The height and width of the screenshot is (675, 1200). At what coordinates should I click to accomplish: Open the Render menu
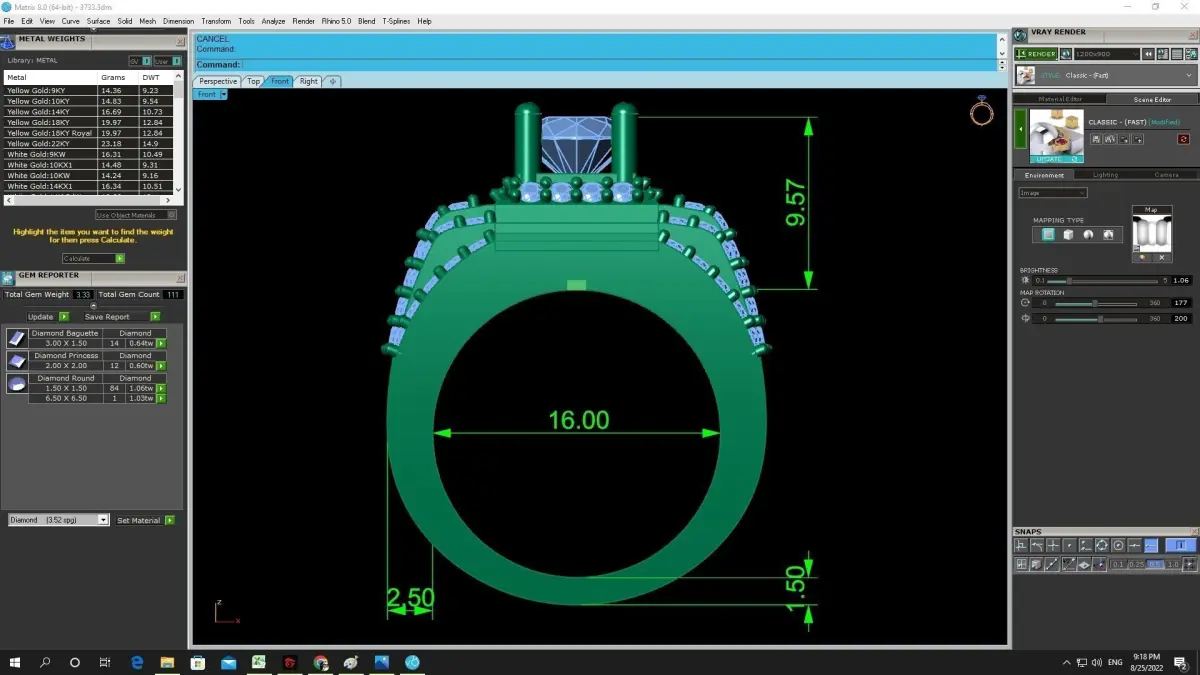(x=303, y=21)
